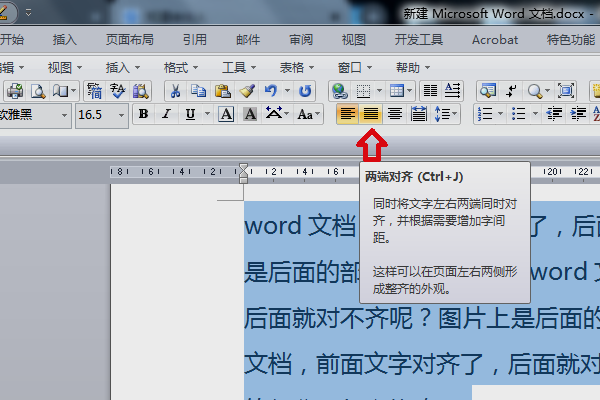Open the 工具 classic menu
This screenshot has height=400, width=600.
pyautogui.click(x=239, y=68)
